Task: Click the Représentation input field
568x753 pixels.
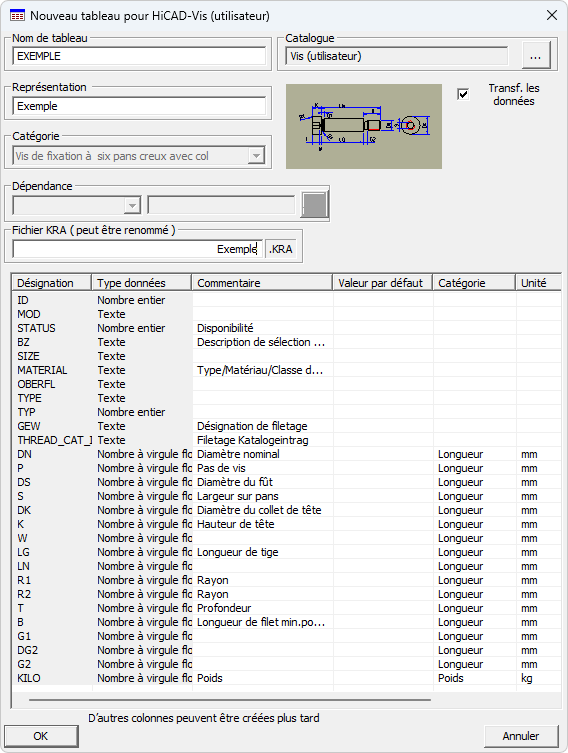Action: (x=139, y=106)
